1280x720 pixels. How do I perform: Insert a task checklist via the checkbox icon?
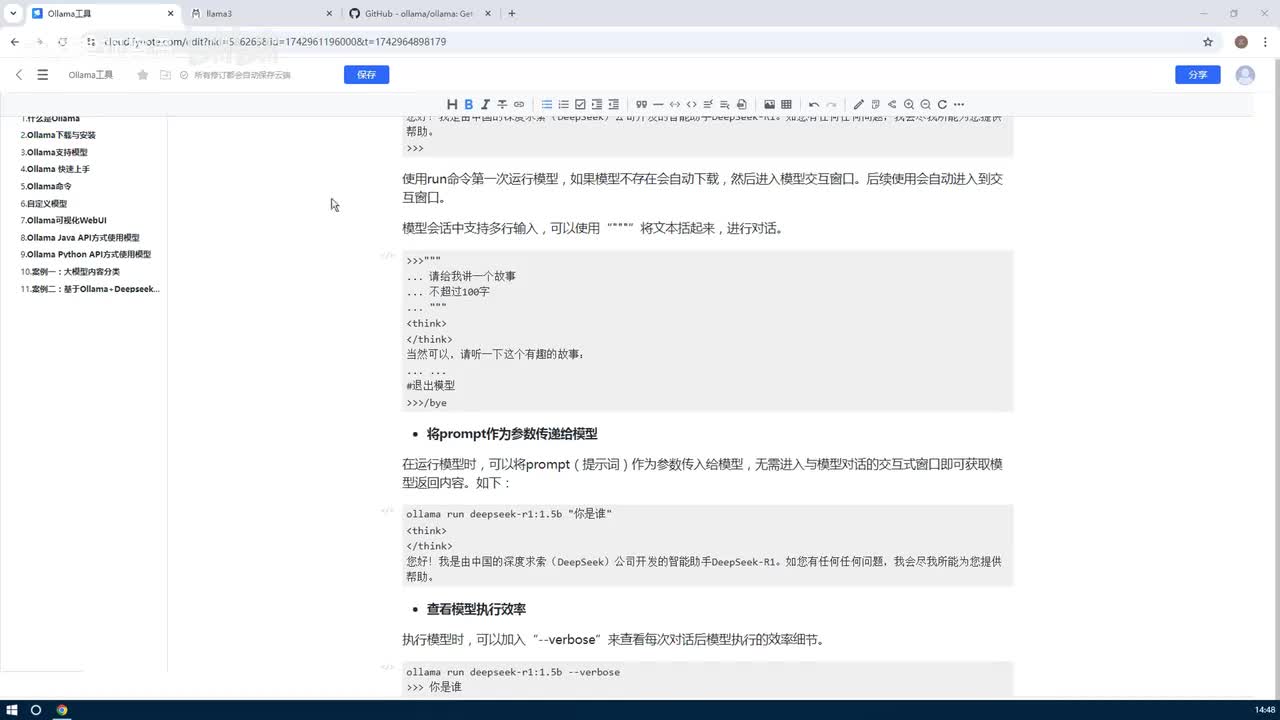pyautogui.click(x=580, y=104)
